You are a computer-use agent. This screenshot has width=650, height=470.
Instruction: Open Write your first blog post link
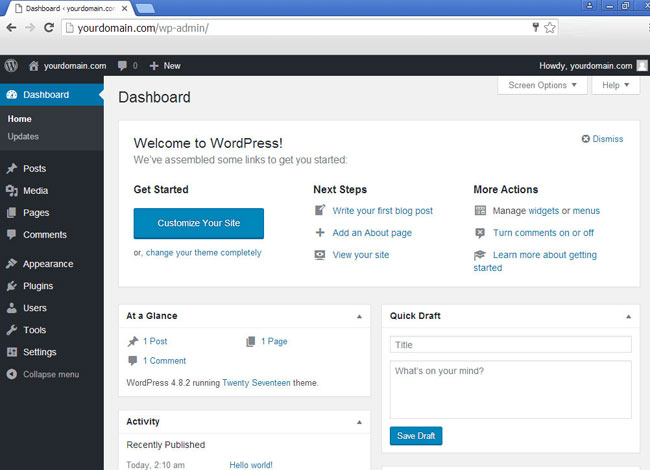pyautogui.click(x=383, y=211)
